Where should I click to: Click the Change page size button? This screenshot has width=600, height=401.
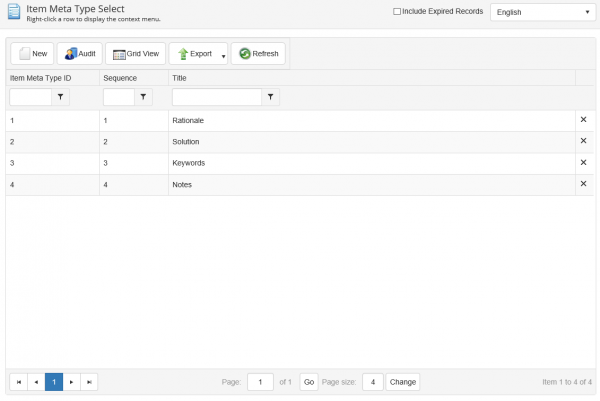(x=403, y=382)
